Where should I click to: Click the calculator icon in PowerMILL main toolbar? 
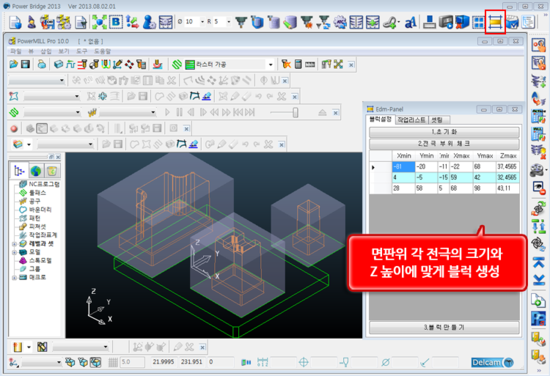tap(298, 64)
